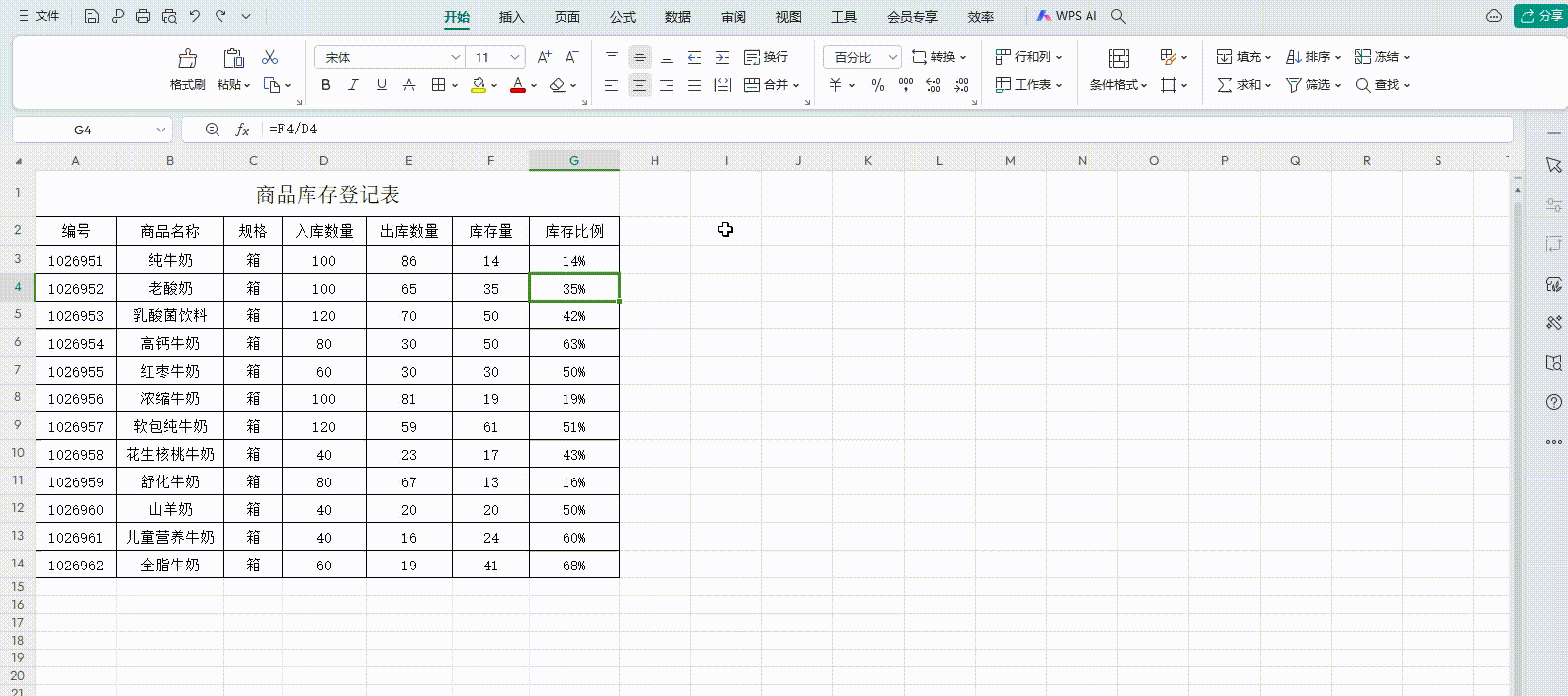Click 查找 Find button
This screenshot has width=1568, height=696.
point(1382,85)
